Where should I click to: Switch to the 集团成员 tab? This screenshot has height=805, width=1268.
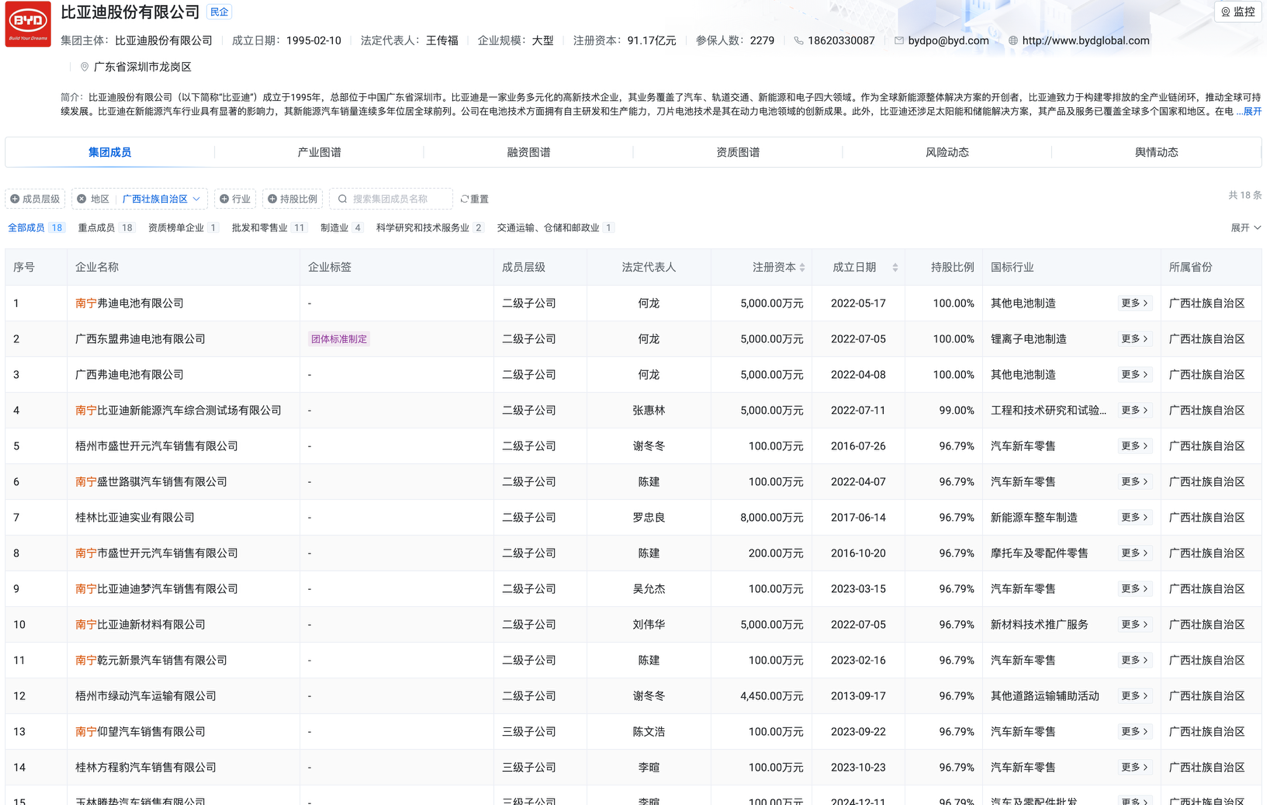click(x=110, y=152)
